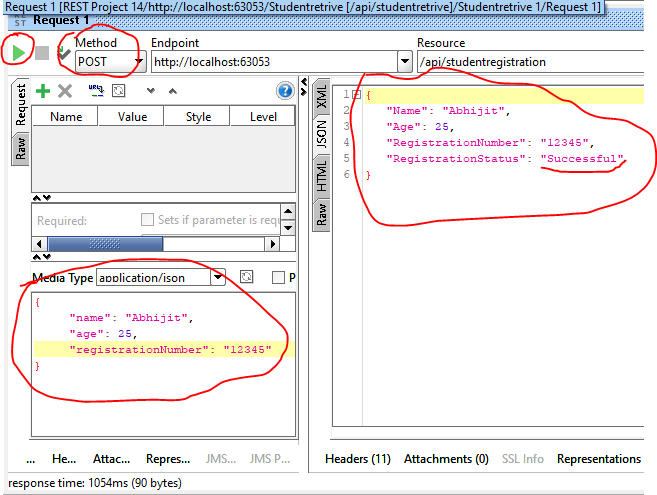The width and height of the screenshot is (657, 495).
Task: Toggle the checkbox labeled P beside Media Type
Action: (278, 277)
